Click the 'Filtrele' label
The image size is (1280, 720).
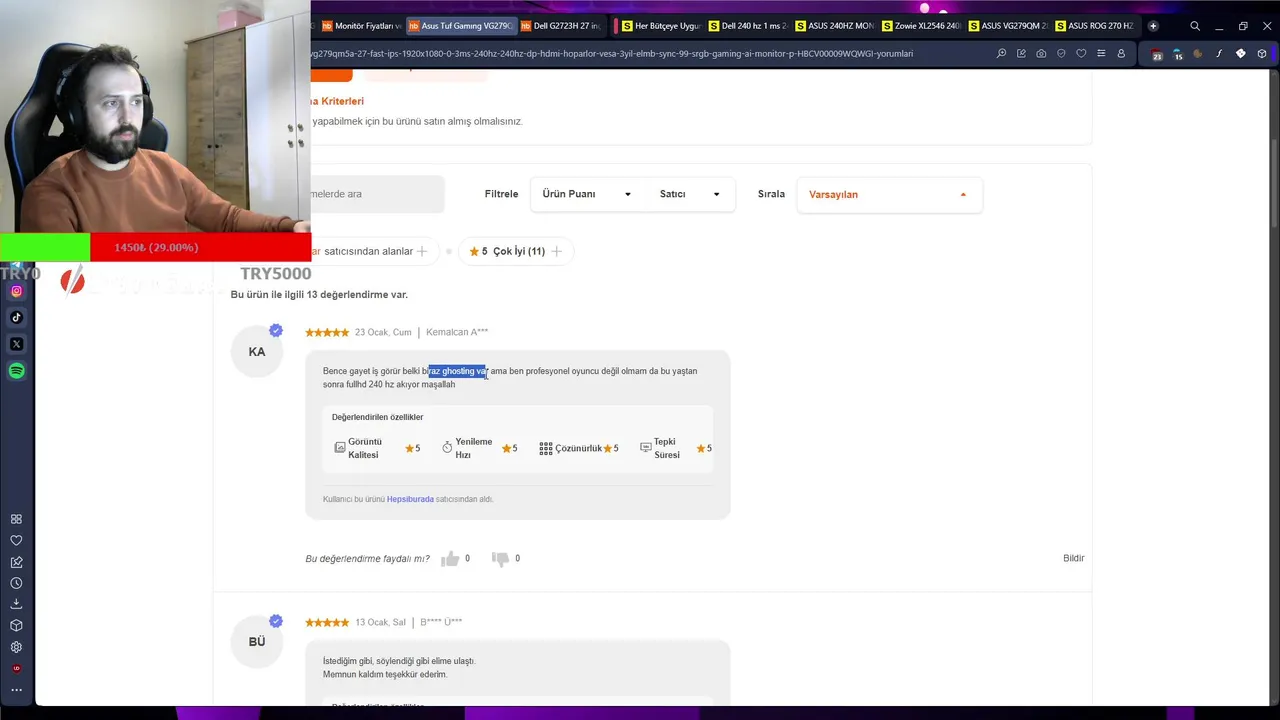pyautogui.click(x=501, y=194)
